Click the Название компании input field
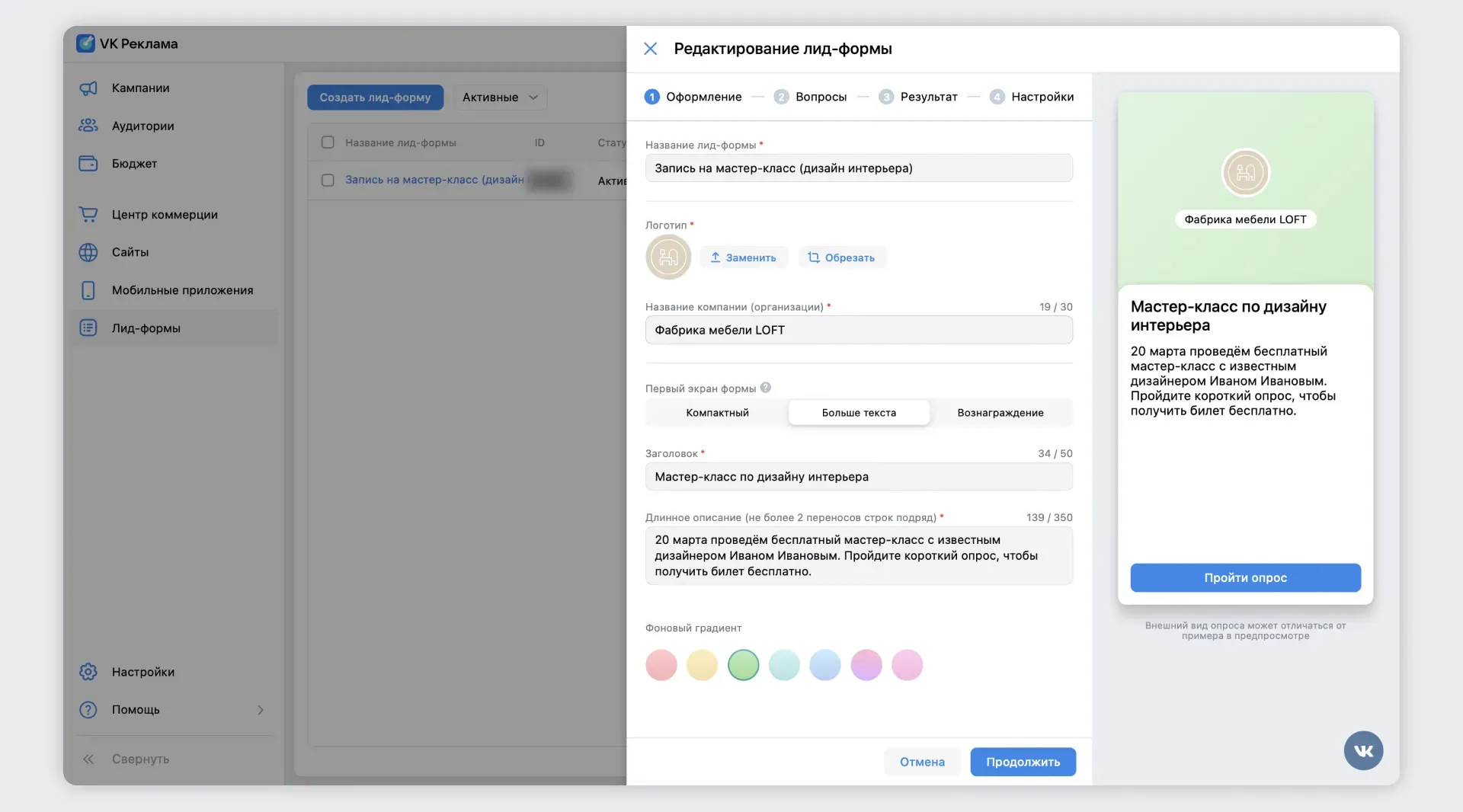This screenshot has height=812, width=1463. point(859,330)
